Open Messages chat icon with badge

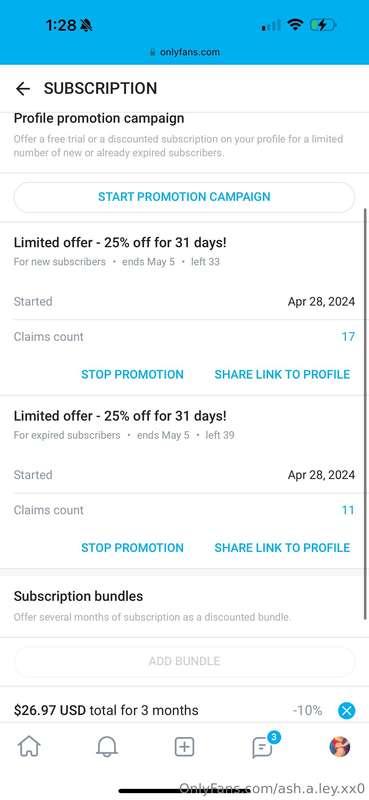tap(264, 745)
